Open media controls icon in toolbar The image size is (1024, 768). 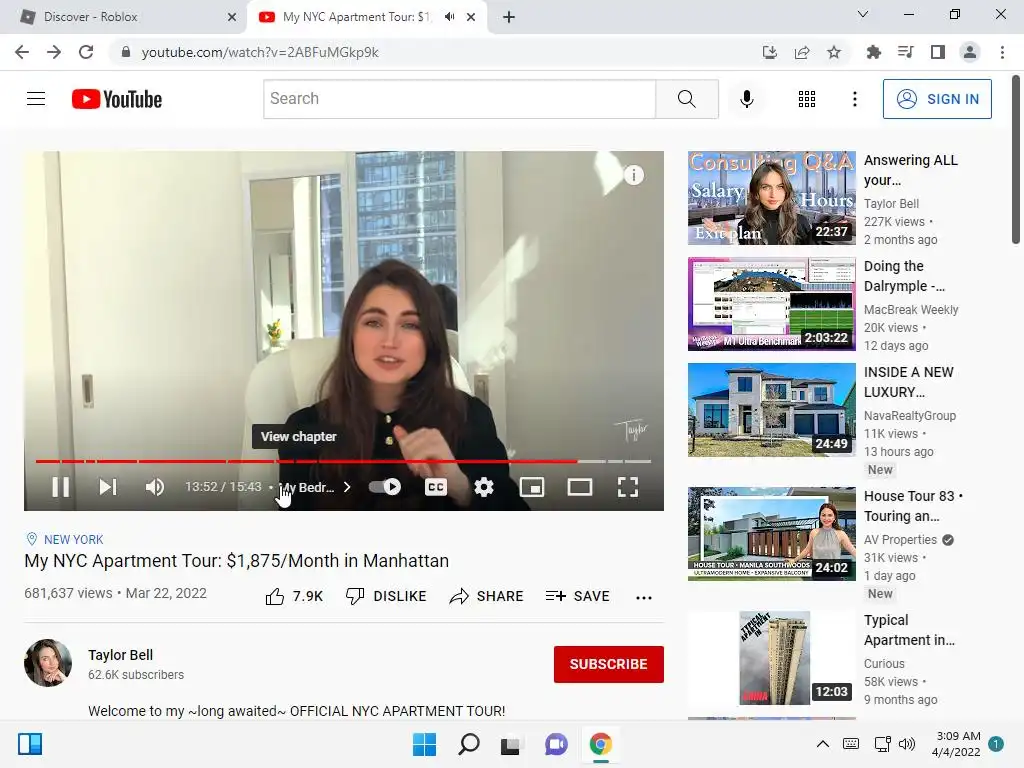[x=906, y=52]
